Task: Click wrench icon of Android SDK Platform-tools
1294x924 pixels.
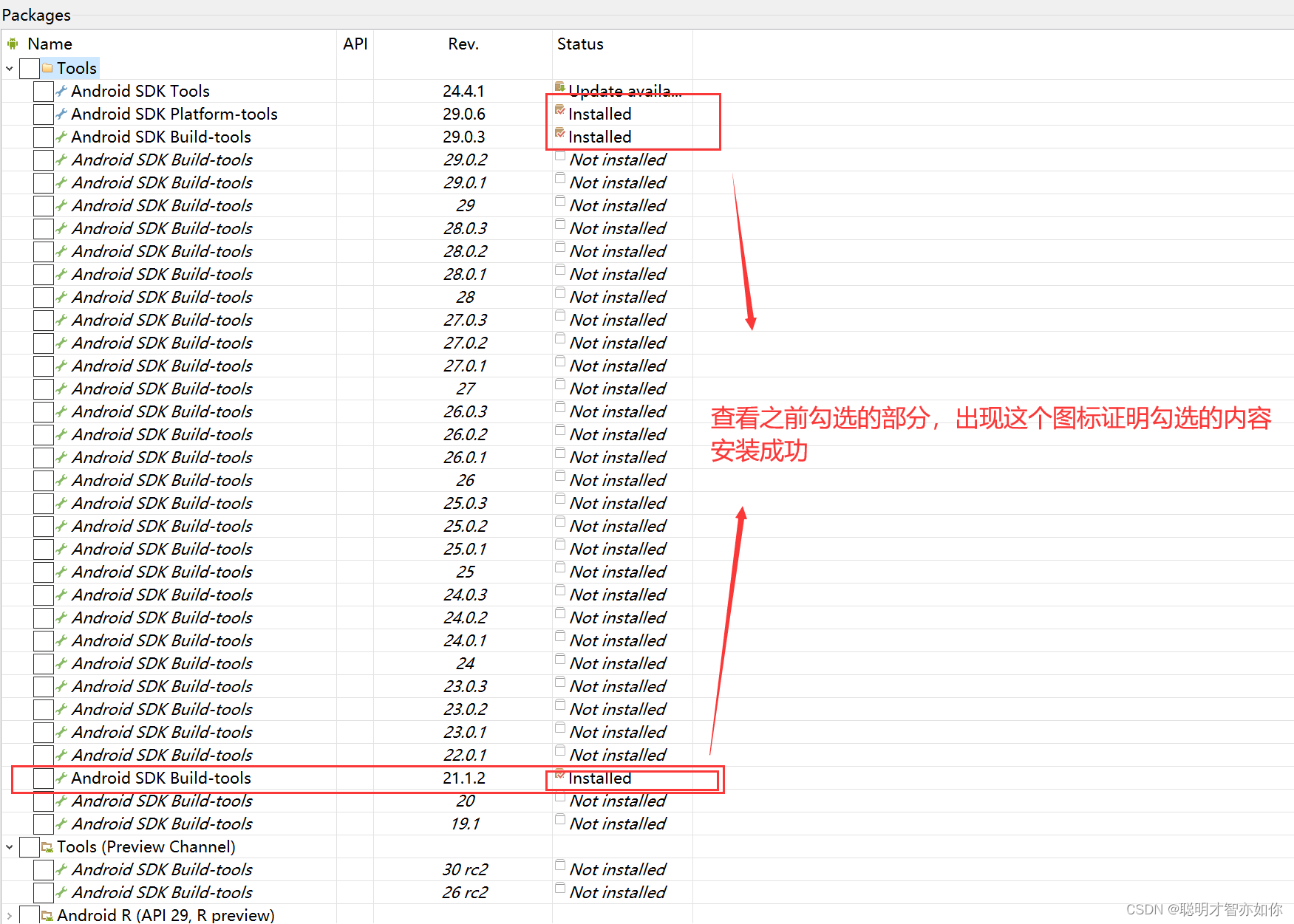Action: click(62, 114)
